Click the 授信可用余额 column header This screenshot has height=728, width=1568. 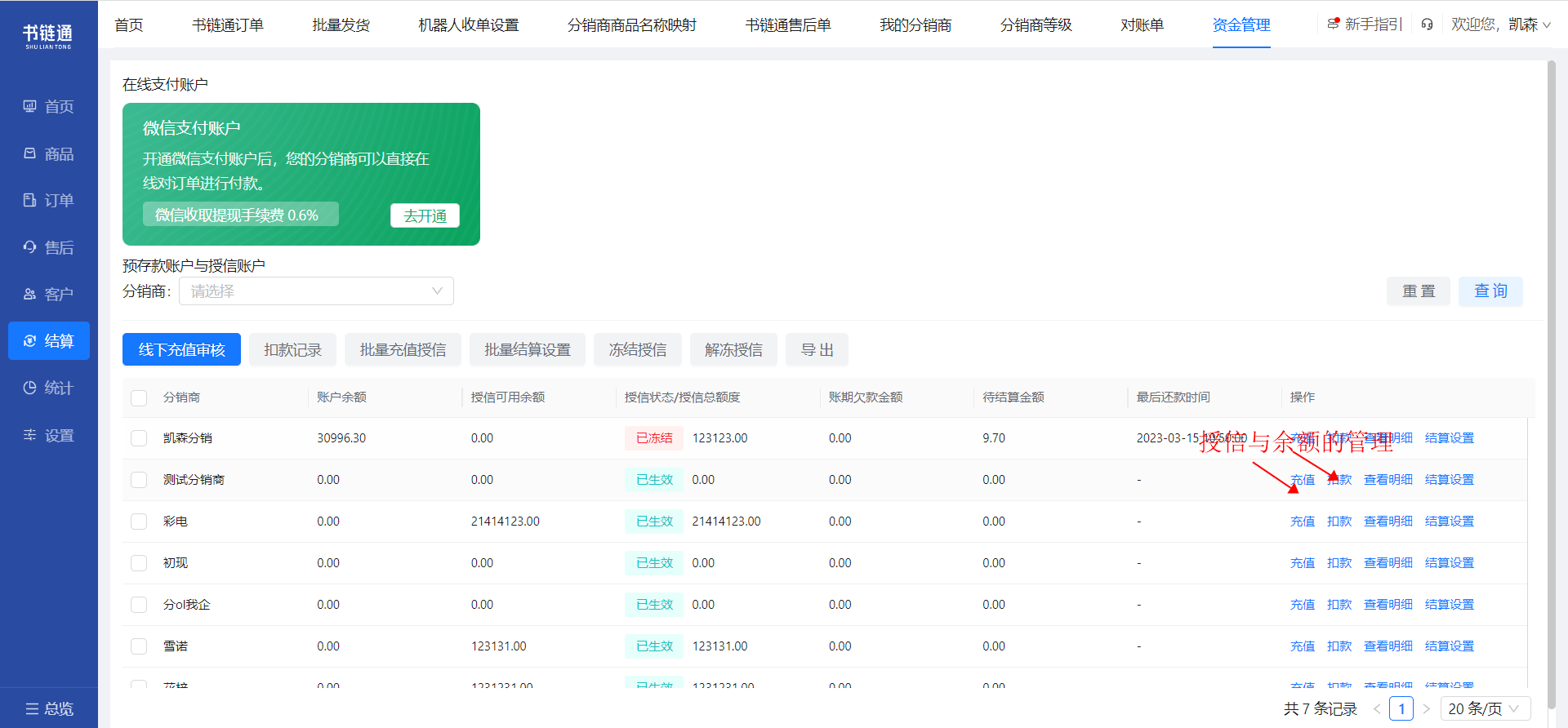tap(508, 397)
